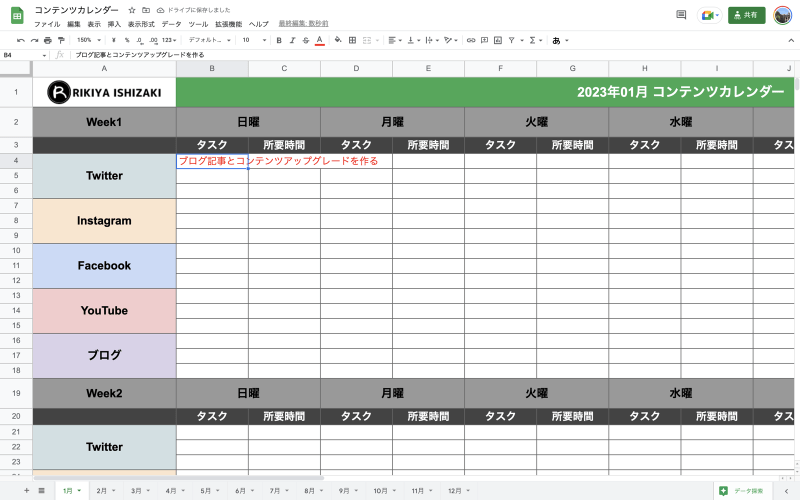Screen dimensions: 800x500
Task: Create a filter using funnel icon
Action: [511, 40]
